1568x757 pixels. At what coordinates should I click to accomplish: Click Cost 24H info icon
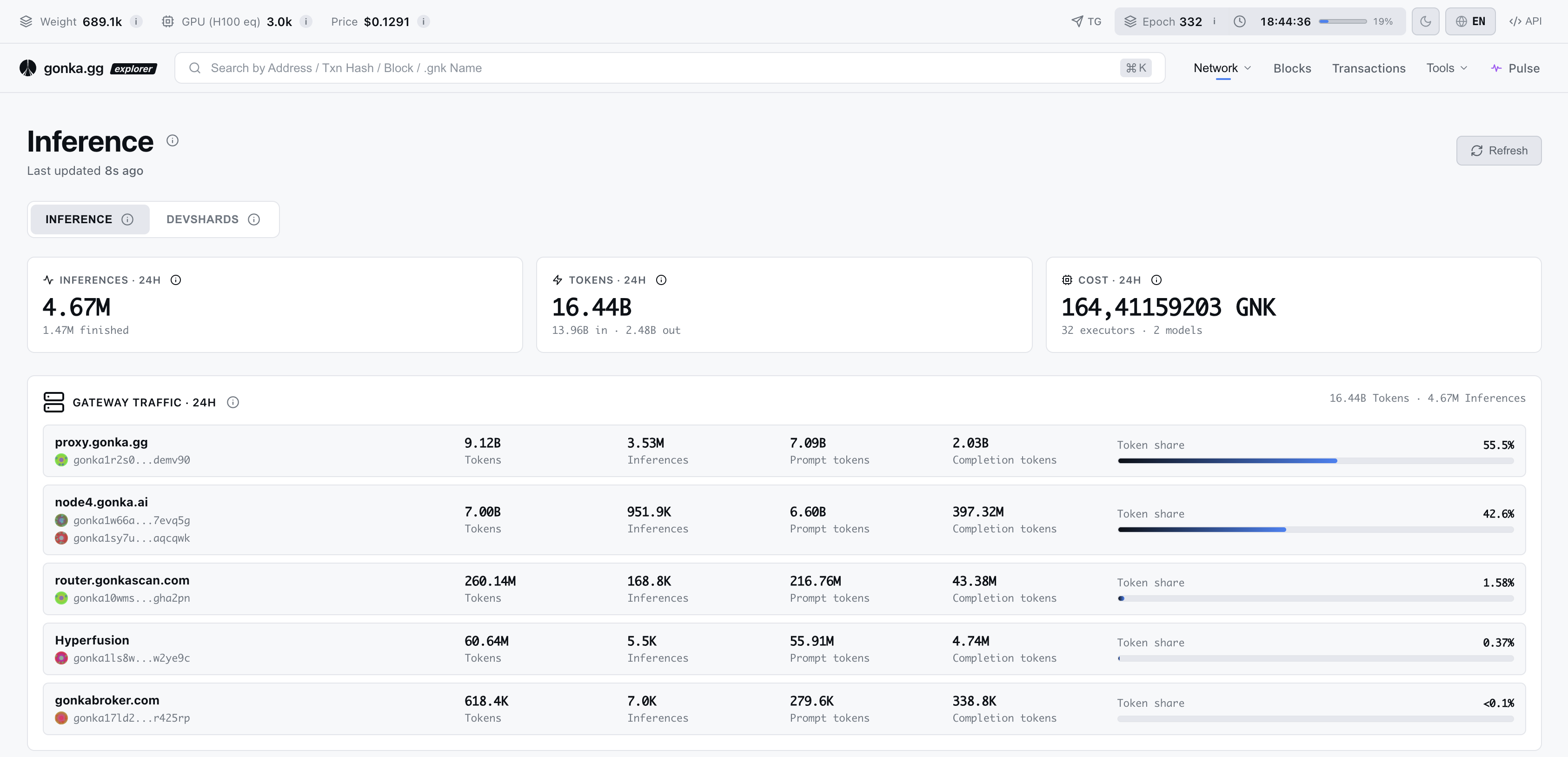(1156, 280)
